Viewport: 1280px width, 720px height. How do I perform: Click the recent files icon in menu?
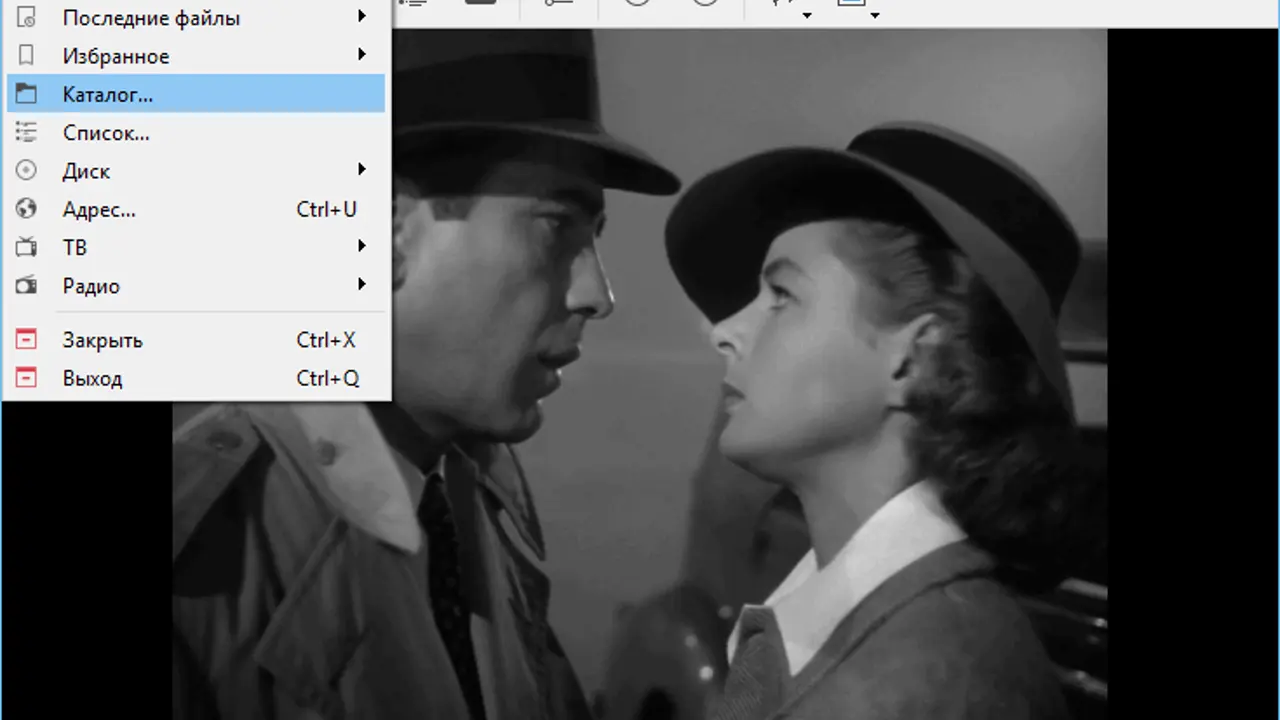pyautogui.click(x=26, y=18)
